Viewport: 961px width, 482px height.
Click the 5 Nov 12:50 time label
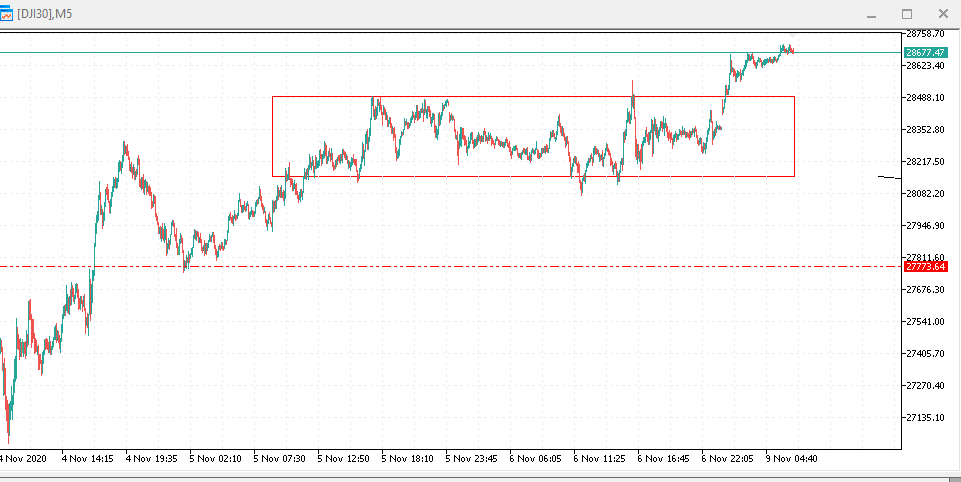[x=343, y=458]
